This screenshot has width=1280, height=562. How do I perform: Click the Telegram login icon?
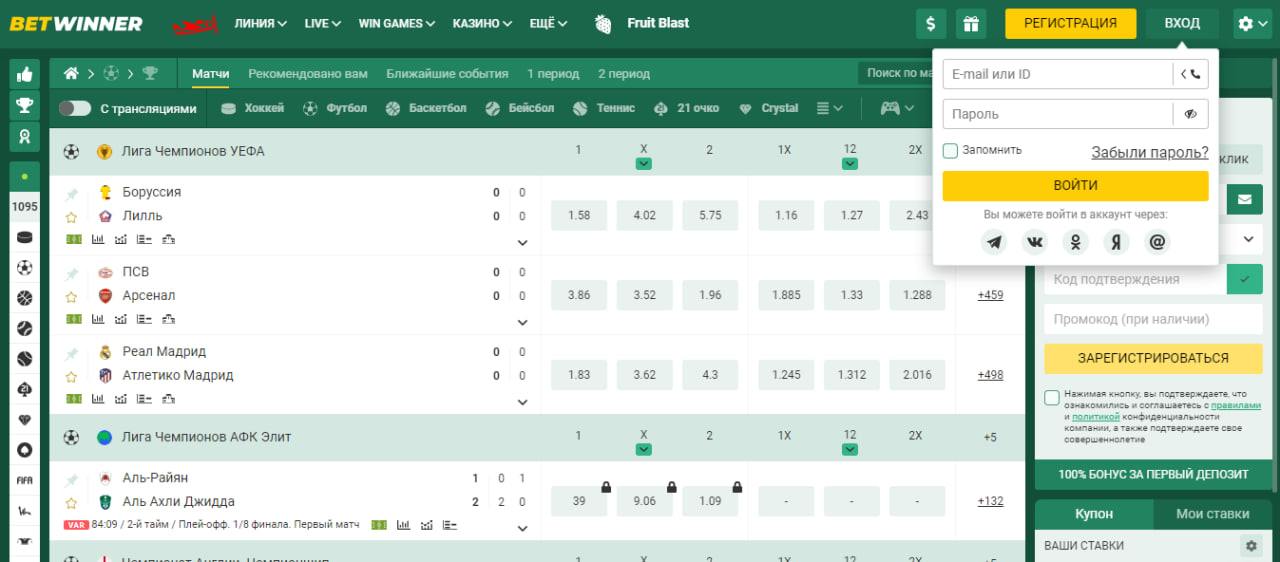tap(993, 242)
